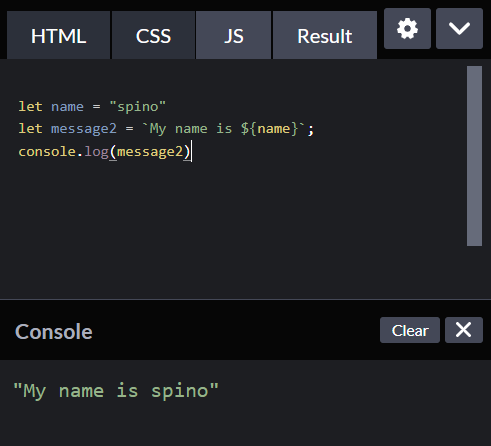
Task: Click the "spino" string in the first line
Action: [137, 107]
